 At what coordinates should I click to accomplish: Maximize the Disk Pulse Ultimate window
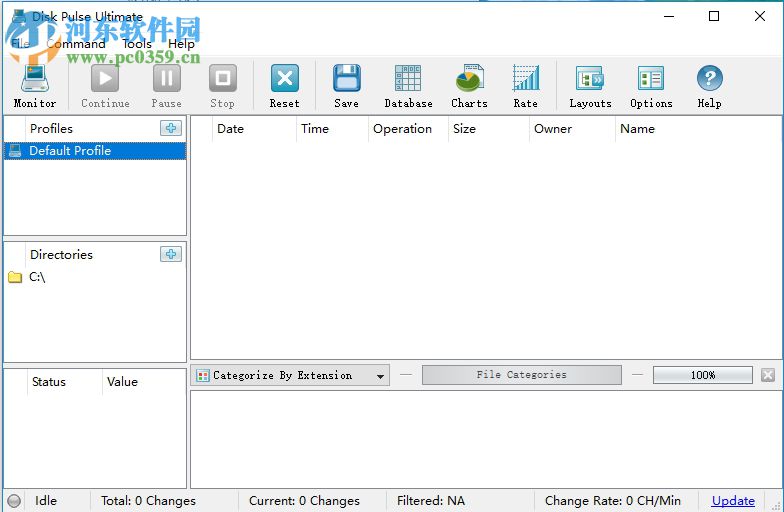pos(714,16)
